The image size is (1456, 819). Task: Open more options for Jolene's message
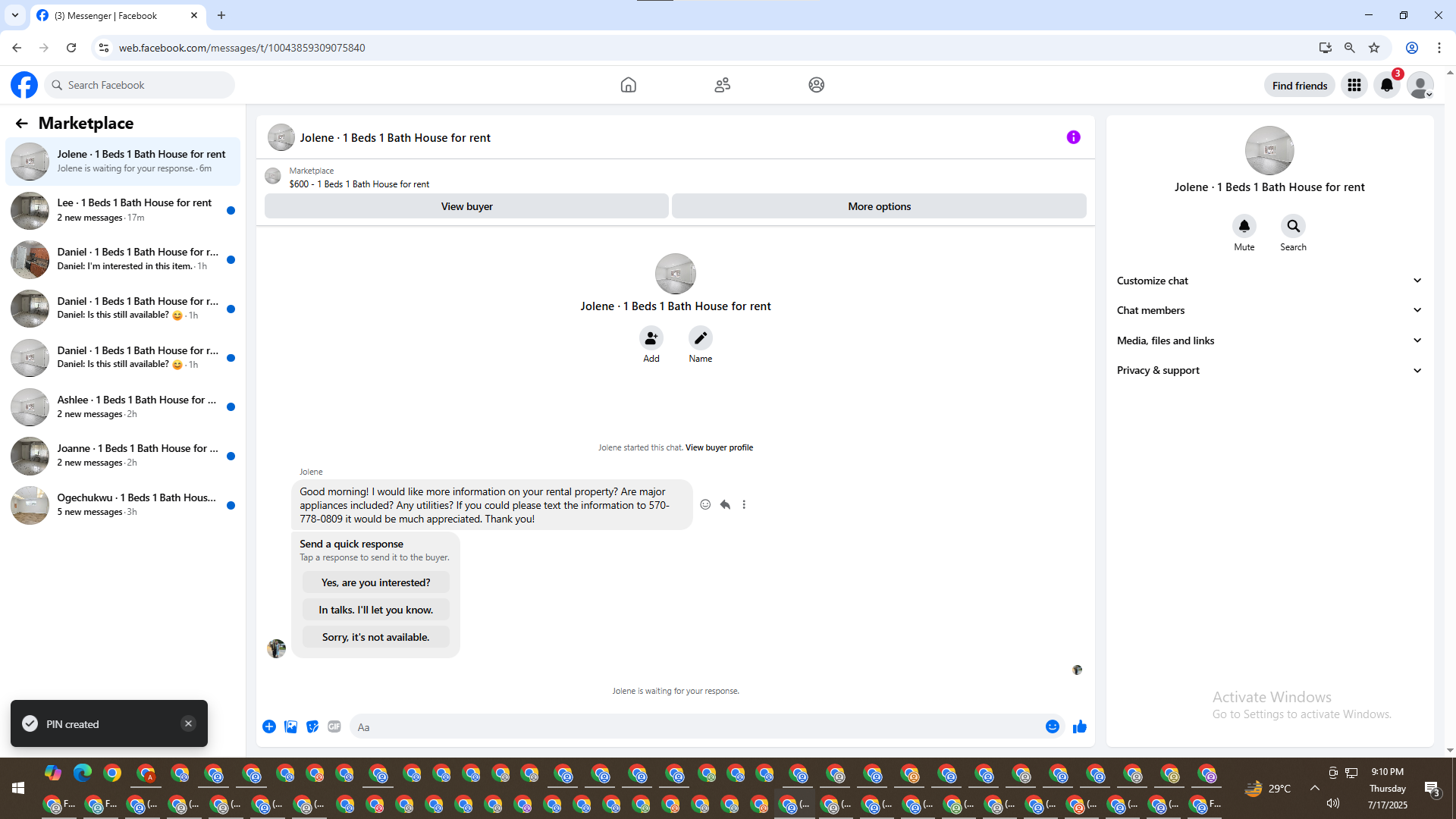tap(744, 504)
